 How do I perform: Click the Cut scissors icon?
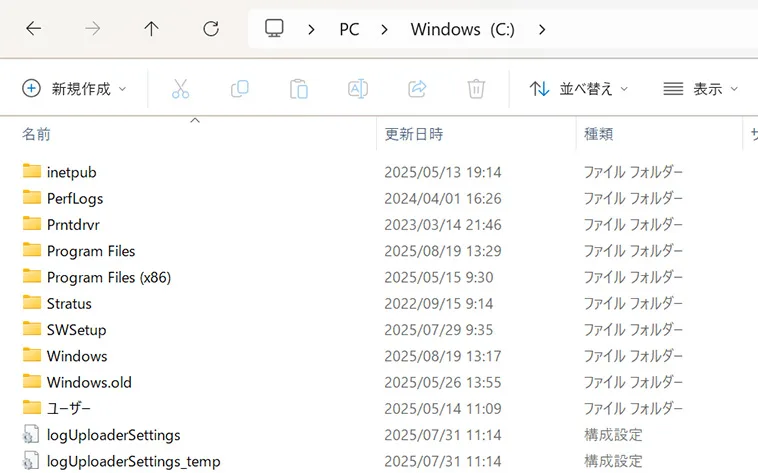180,89
